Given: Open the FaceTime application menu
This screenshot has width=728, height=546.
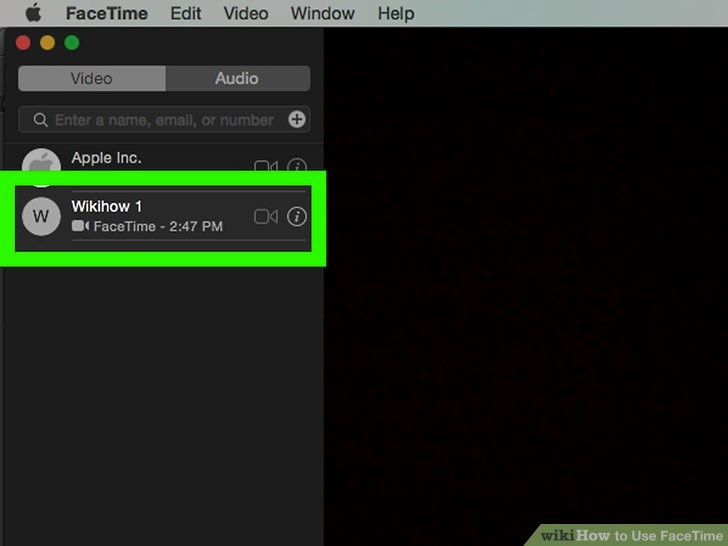Looking at the screenshot, I should 107,13.
